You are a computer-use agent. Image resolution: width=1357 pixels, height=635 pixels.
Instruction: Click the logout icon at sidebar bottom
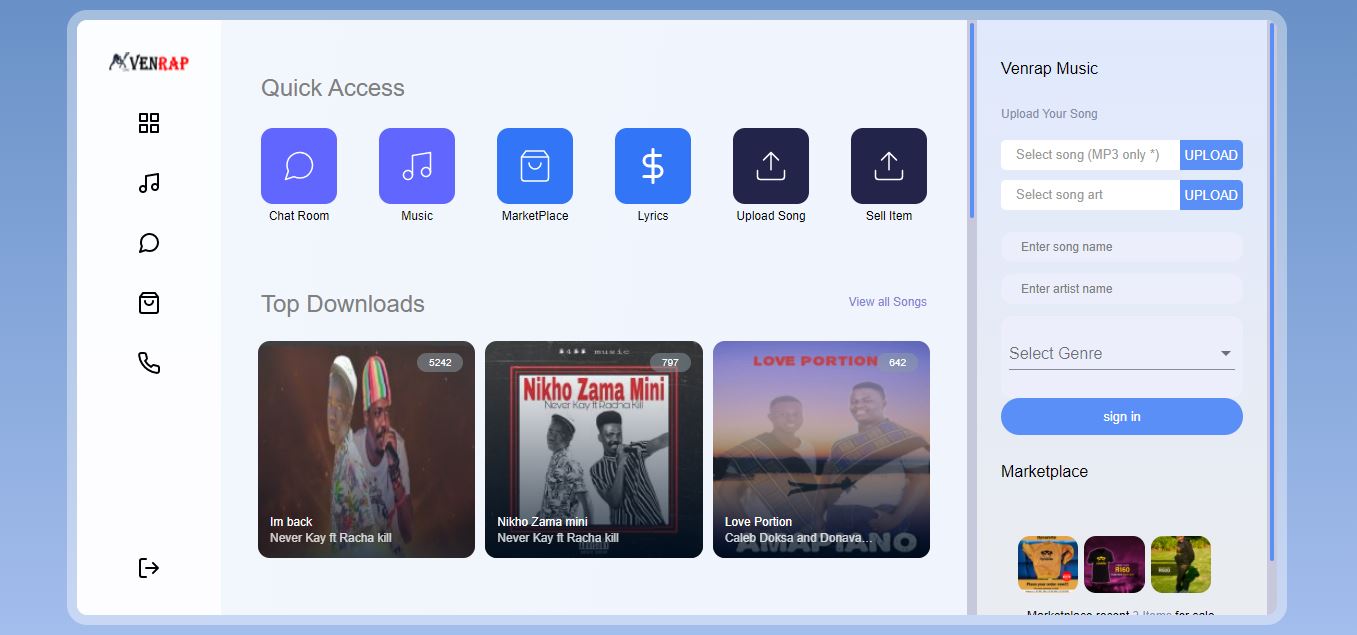pos(149,568)
